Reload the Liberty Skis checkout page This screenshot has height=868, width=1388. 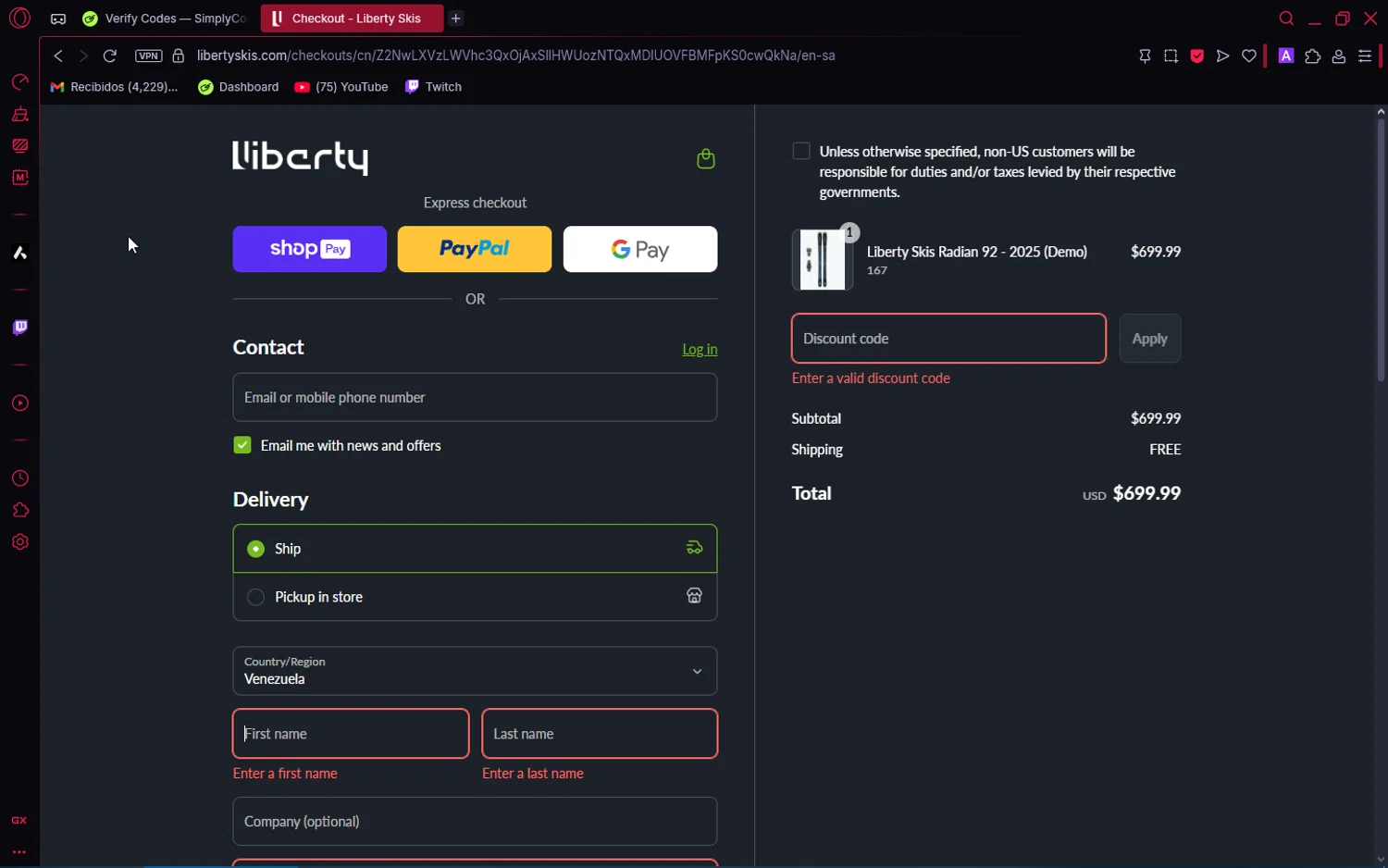coord(109,56)
